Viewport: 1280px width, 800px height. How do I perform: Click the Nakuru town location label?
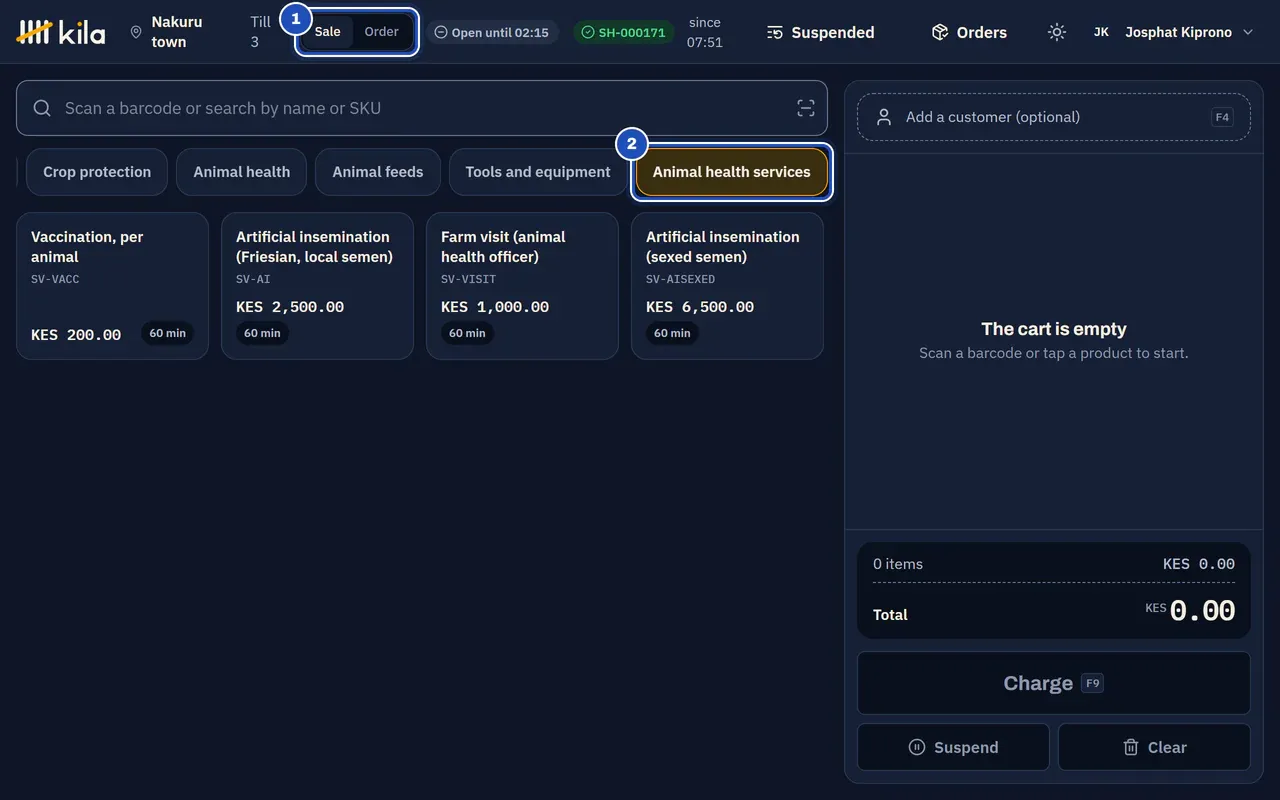[177, 32]
